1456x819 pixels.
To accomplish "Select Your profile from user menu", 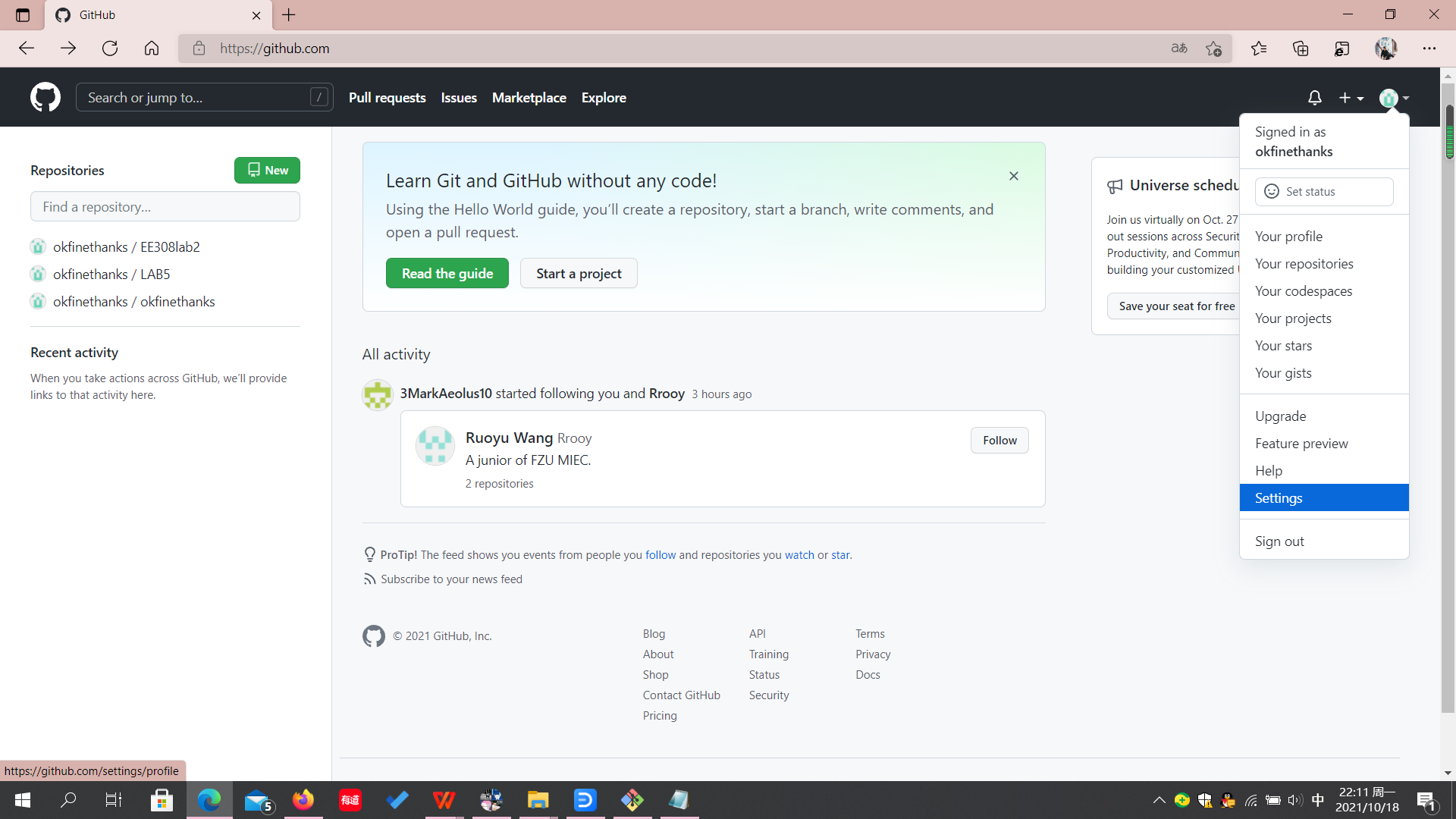I will (1324, 237).
